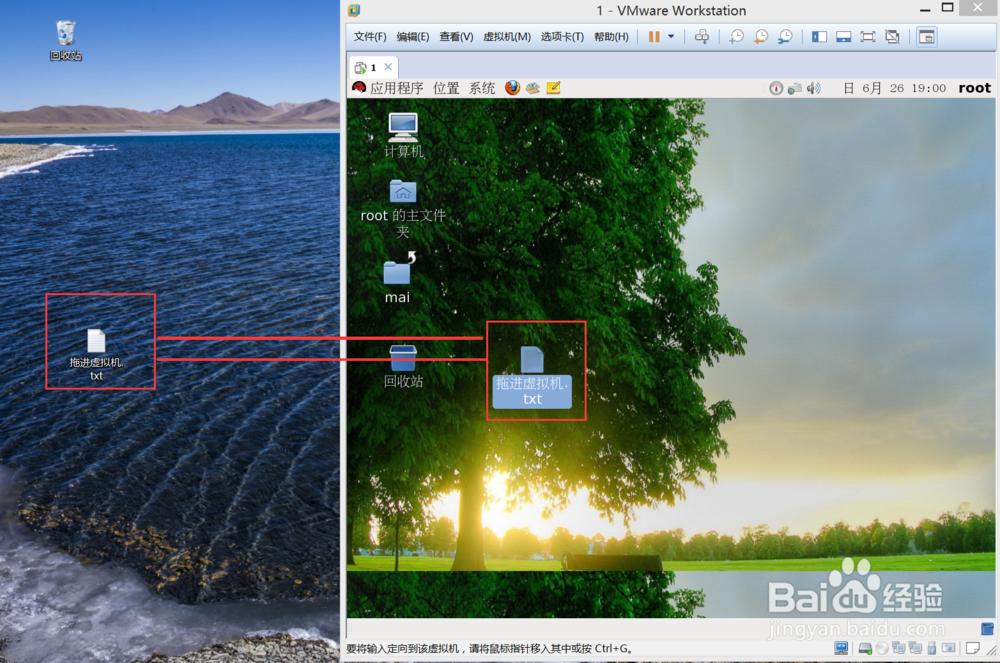Open the 应用程序 menu in guest

pos(398,87)
